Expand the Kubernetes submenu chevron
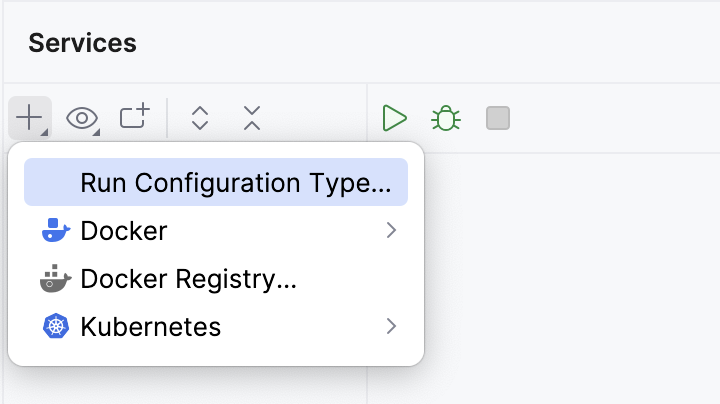This screenshot has width=720, height=404. pos(391,326)
